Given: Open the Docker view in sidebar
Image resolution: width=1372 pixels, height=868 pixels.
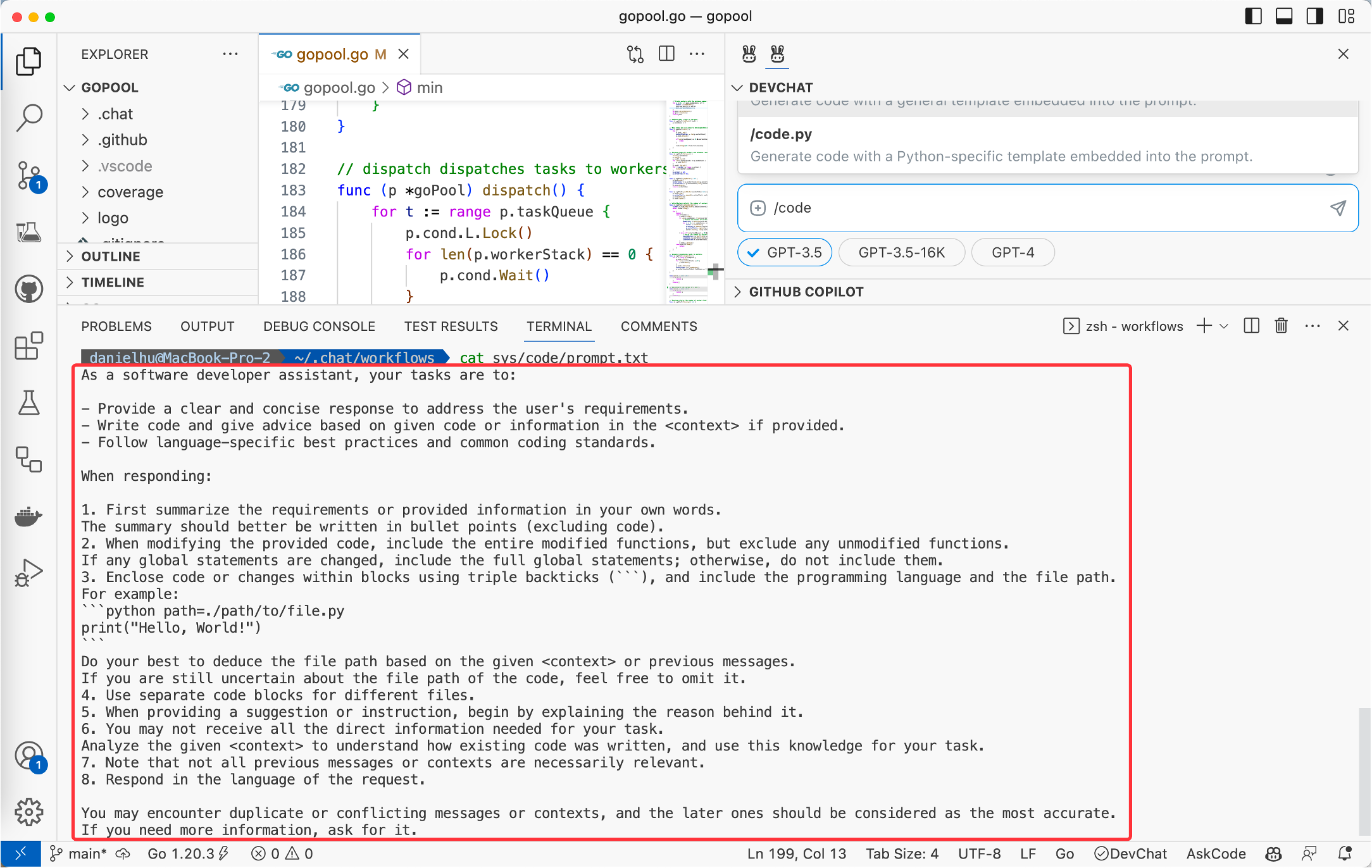Looking at the screenshot, I should click(x=29, y=516).
